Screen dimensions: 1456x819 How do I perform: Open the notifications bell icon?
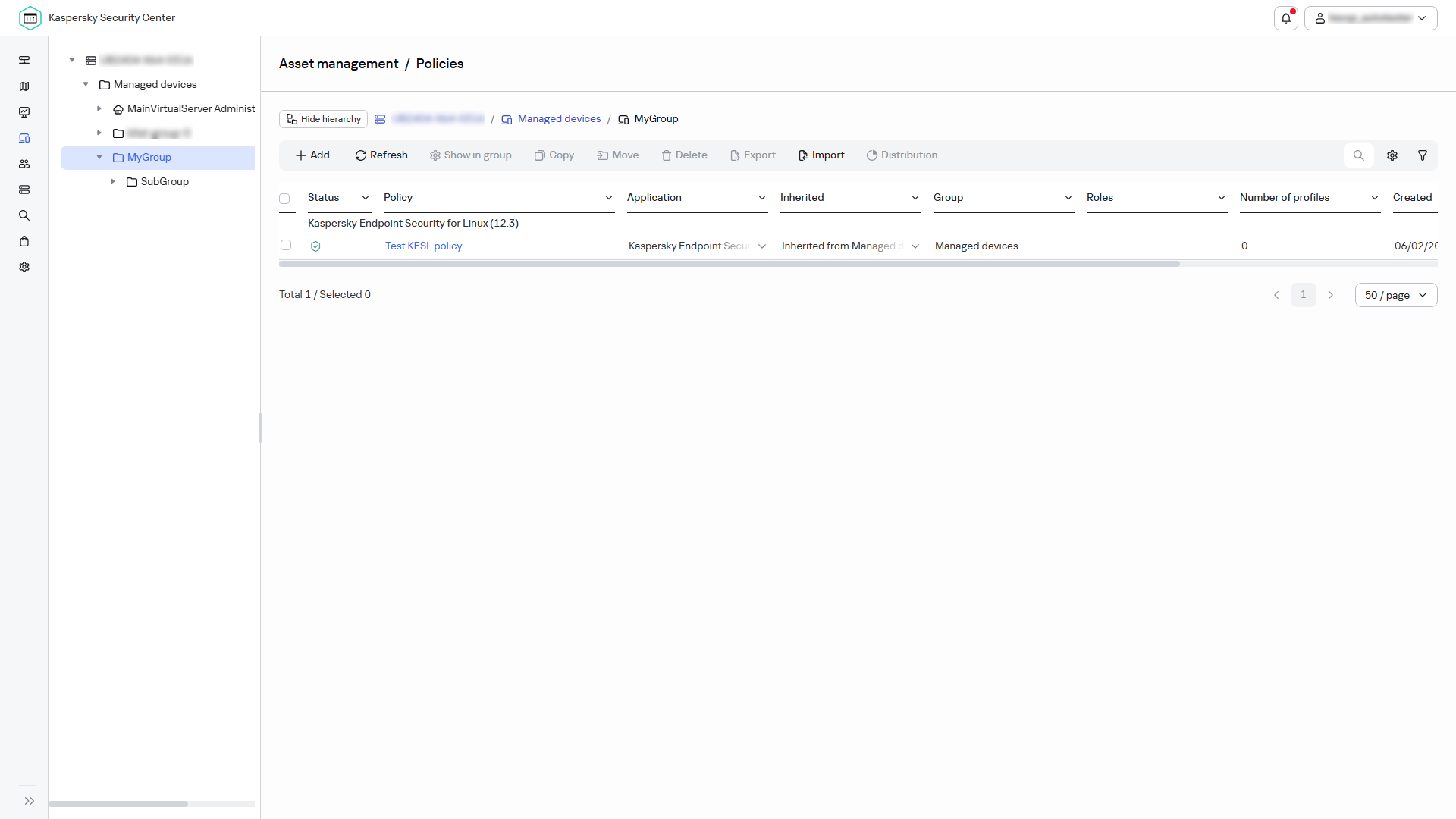[x=1286, y=18]
